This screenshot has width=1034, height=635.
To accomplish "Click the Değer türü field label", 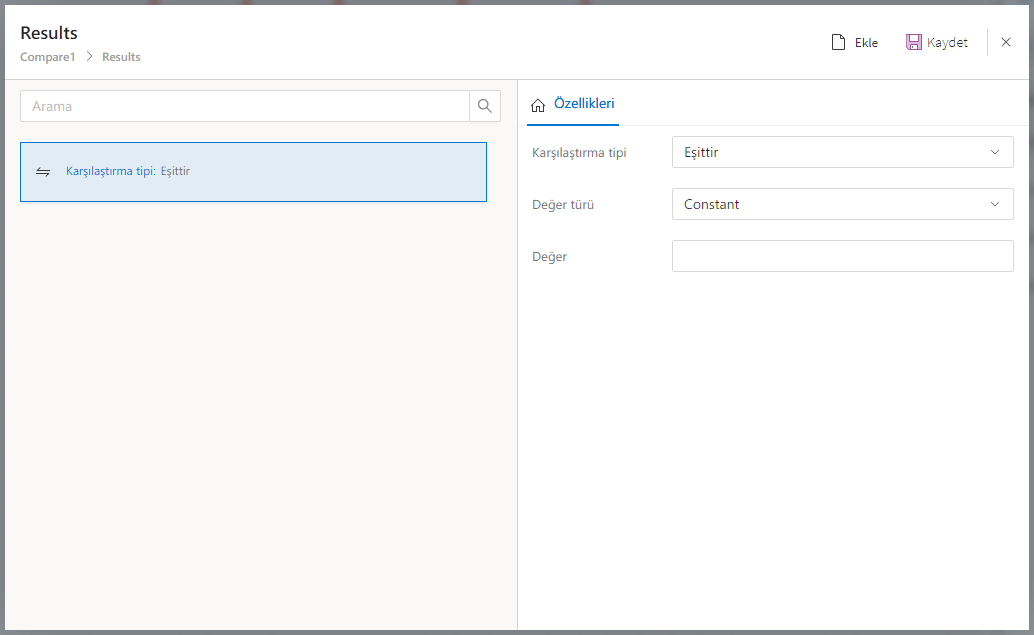I will pyautogui.click(x=563, y=205).
